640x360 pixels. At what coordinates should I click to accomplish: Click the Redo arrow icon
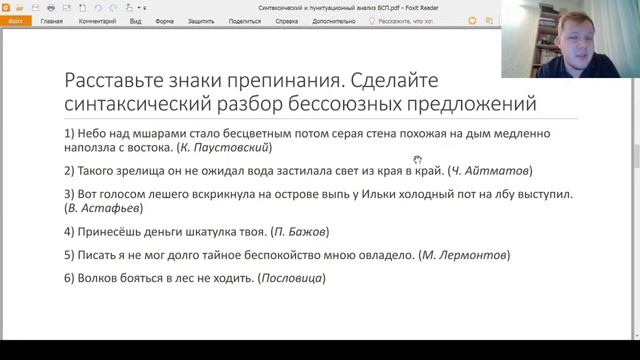click(113, 8)
